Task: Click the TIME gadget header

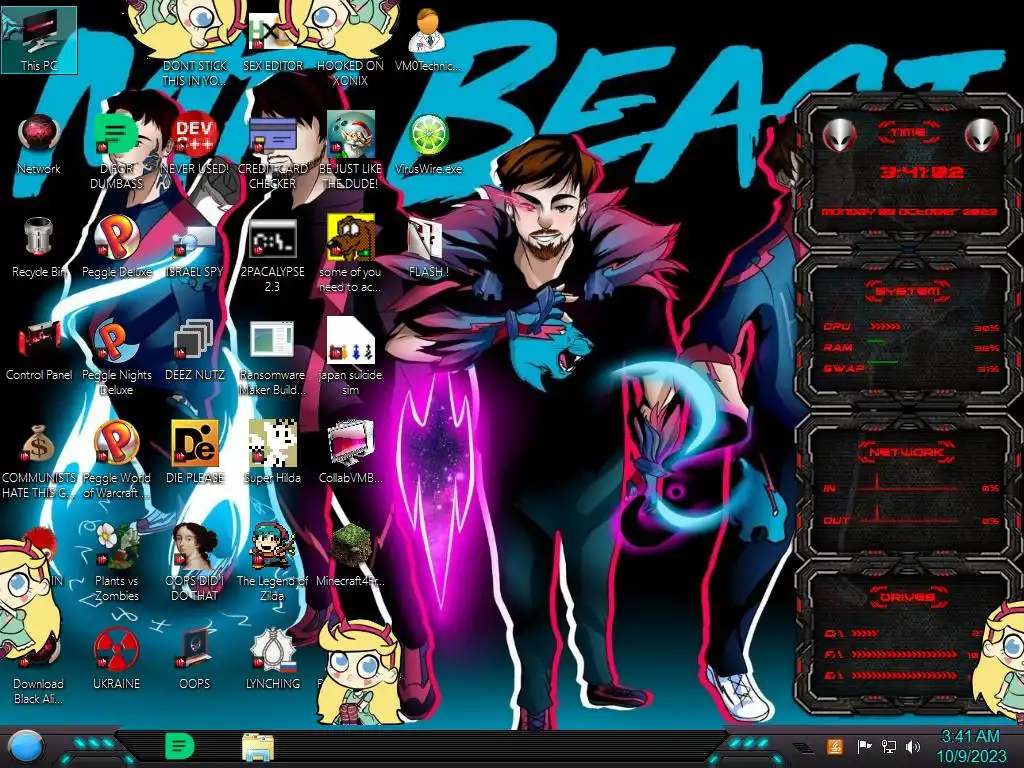Action: click(x=908, y=133)
